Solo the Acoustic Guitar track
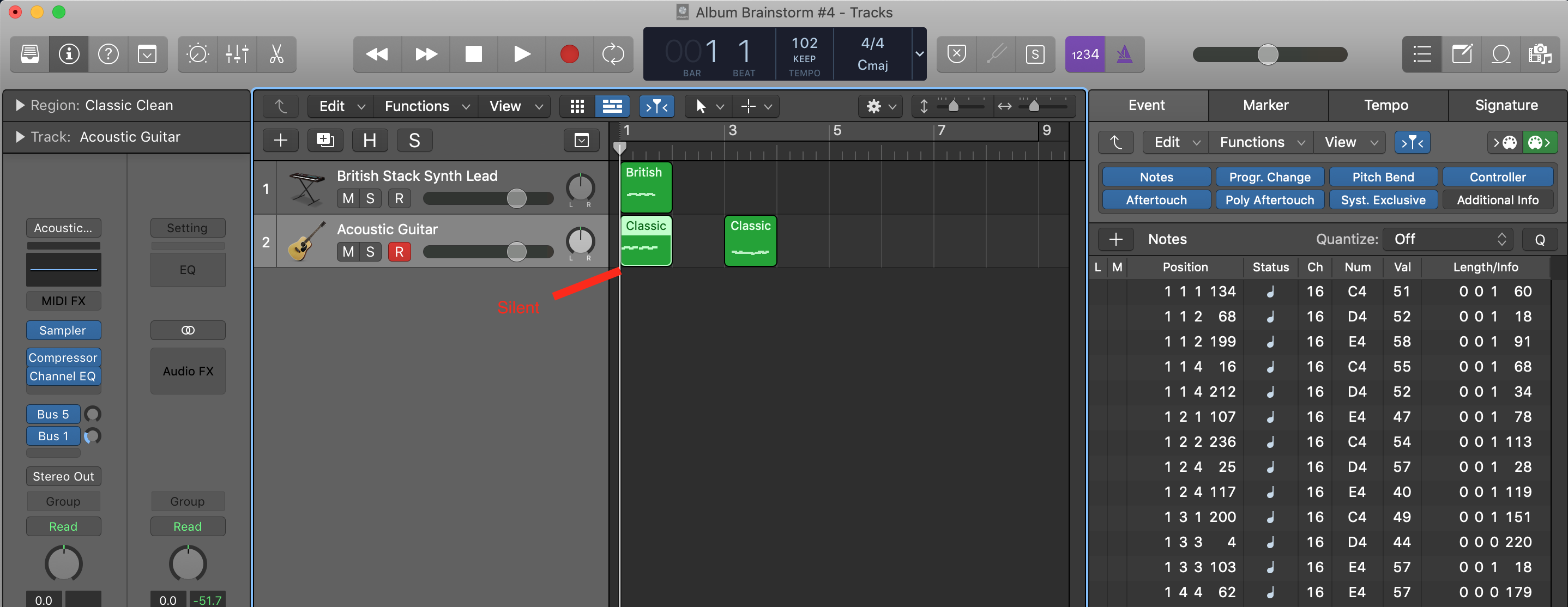This screenshot has height=607, width=1568. pyautogui.click(x=370, y=252)
